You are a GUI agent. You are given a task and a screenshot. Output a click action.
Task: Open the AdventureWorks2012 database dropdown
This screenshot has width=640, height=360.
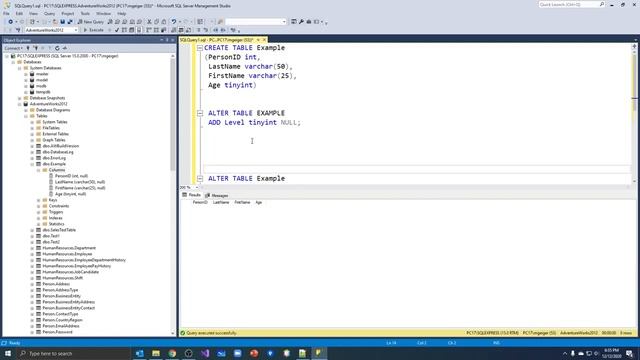51,30
